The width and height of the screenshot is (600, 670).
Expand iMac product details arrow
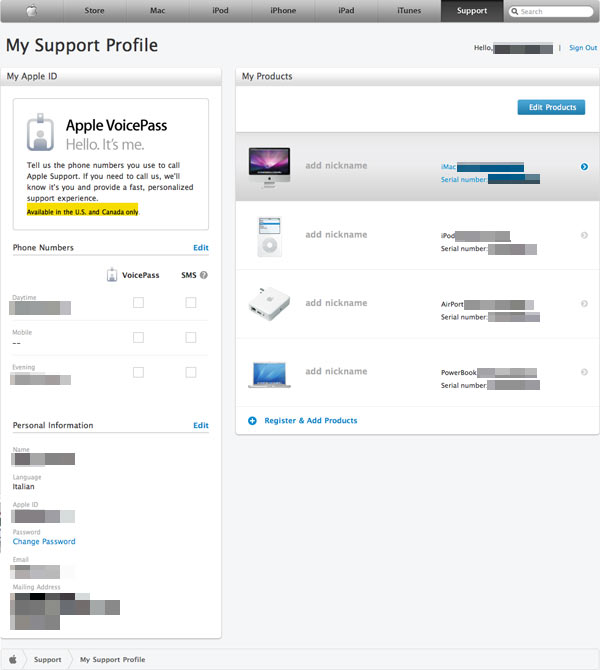click(x=584, y=167)
